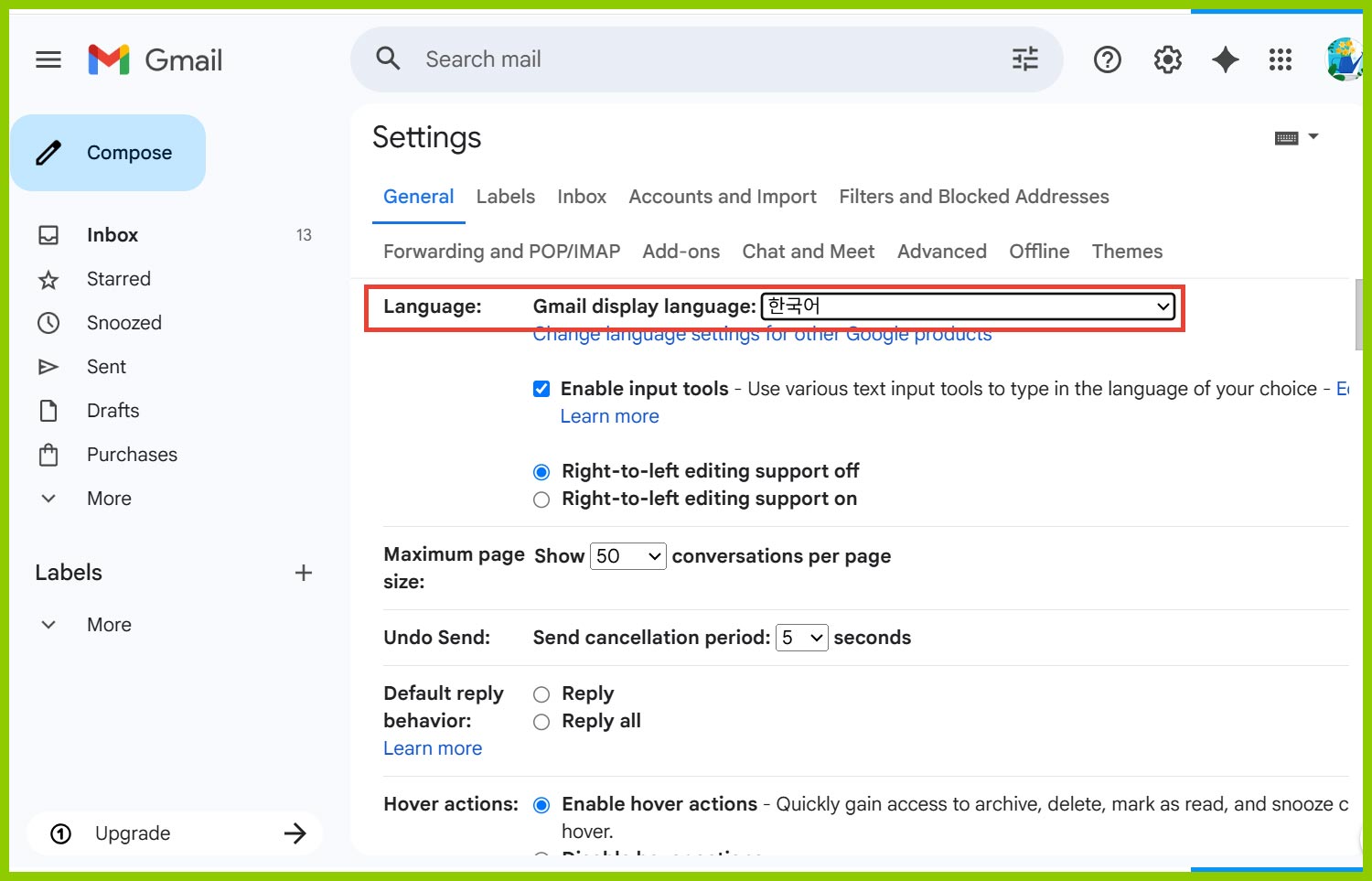This screenshot has width=1372, height=881.
Task: Expand More under Labels
Action: [x=110, y=625]
